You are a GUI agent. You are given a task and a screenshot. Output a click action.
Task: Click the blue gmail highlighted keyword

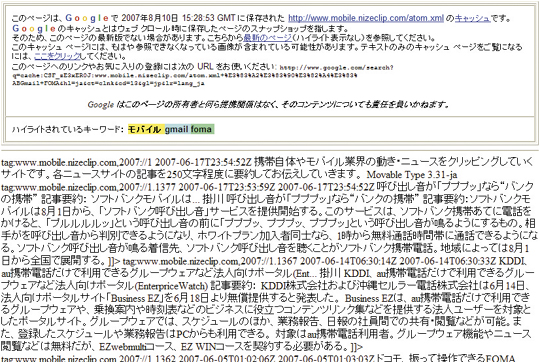coord(176,129)
